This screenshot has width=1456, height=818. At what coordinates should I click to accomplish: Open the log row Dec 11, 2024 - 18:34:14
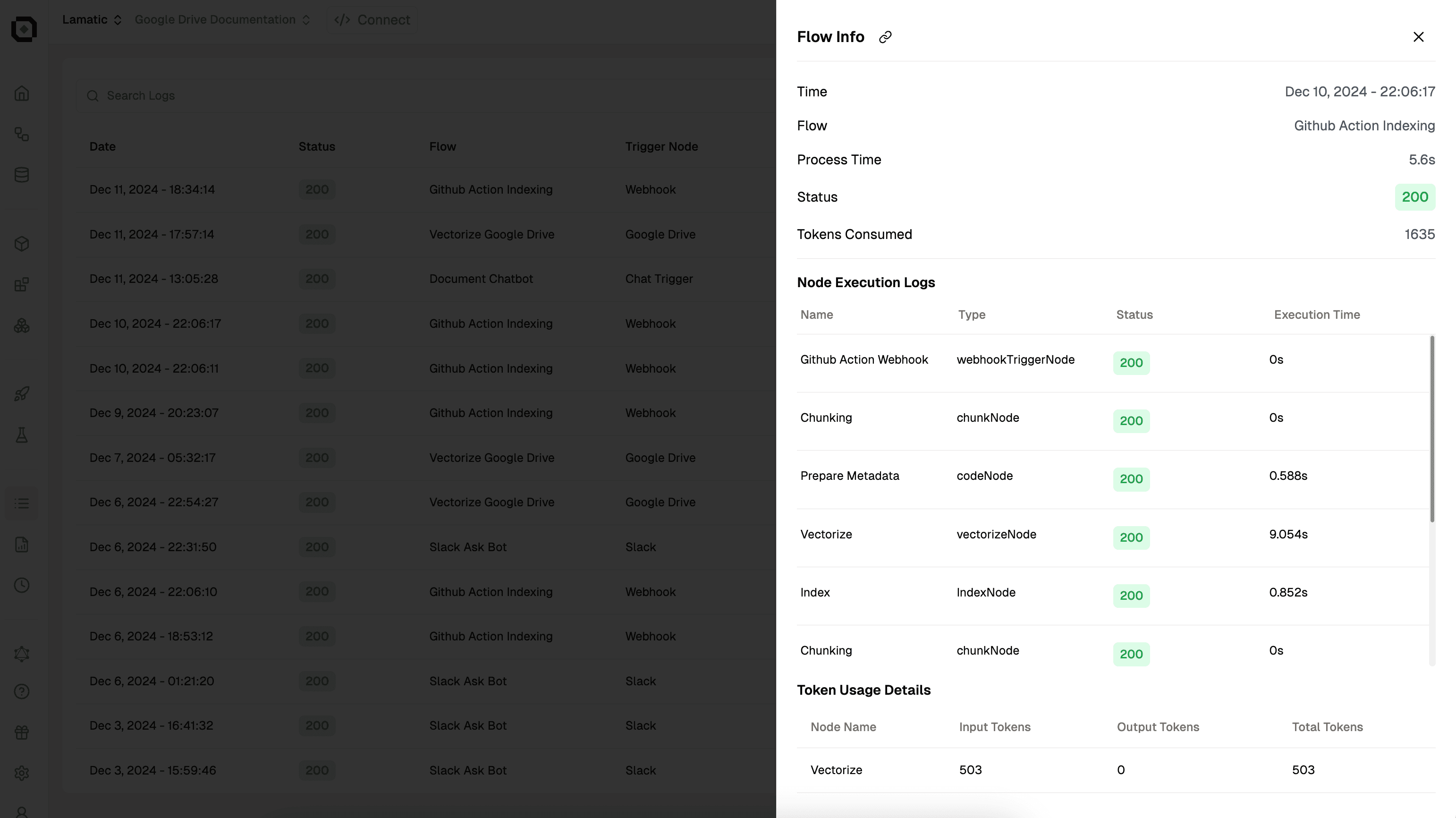tap(427, 189)
